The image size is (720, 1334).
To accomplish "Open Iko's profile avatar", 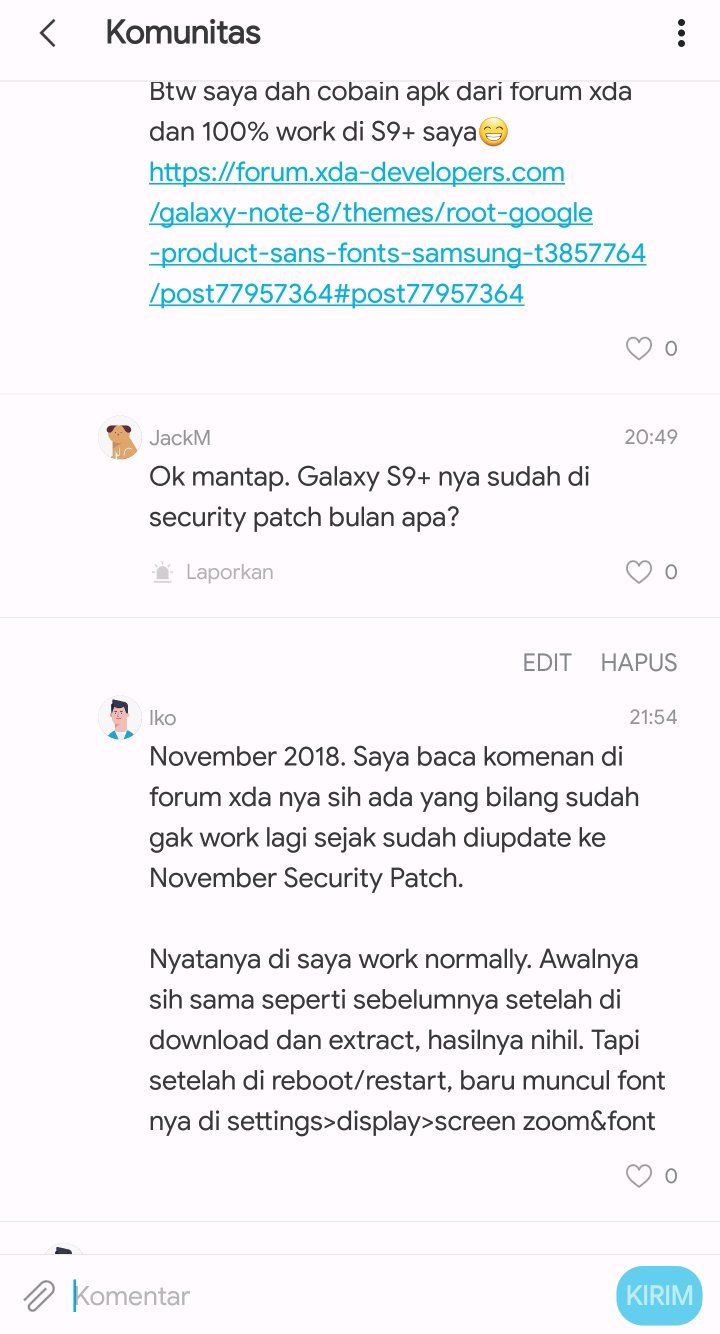I will 119,717.
